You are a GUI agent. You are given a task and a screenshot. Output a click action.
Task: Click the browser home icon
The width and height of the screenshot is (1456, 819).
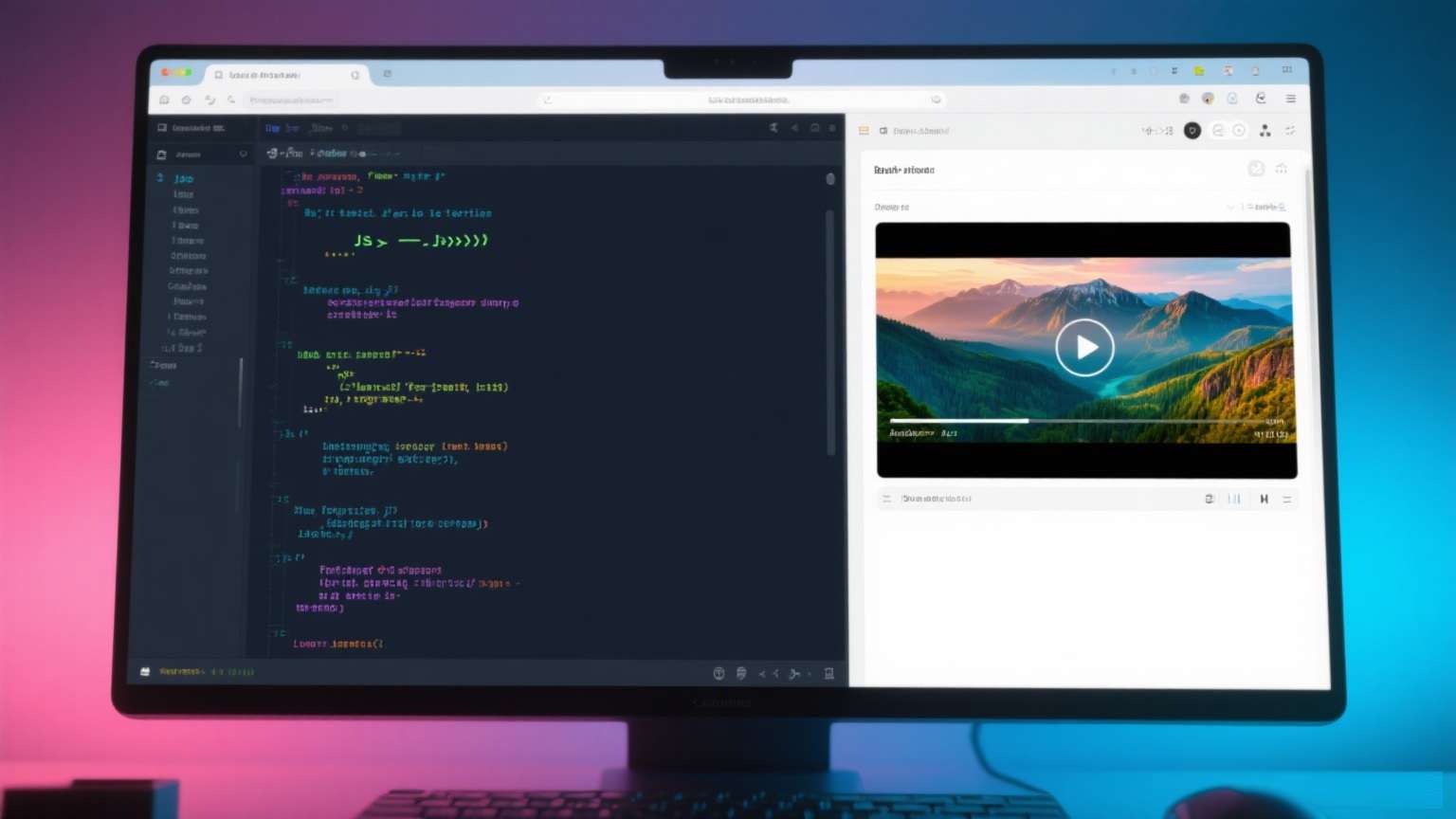pos(164,100)
